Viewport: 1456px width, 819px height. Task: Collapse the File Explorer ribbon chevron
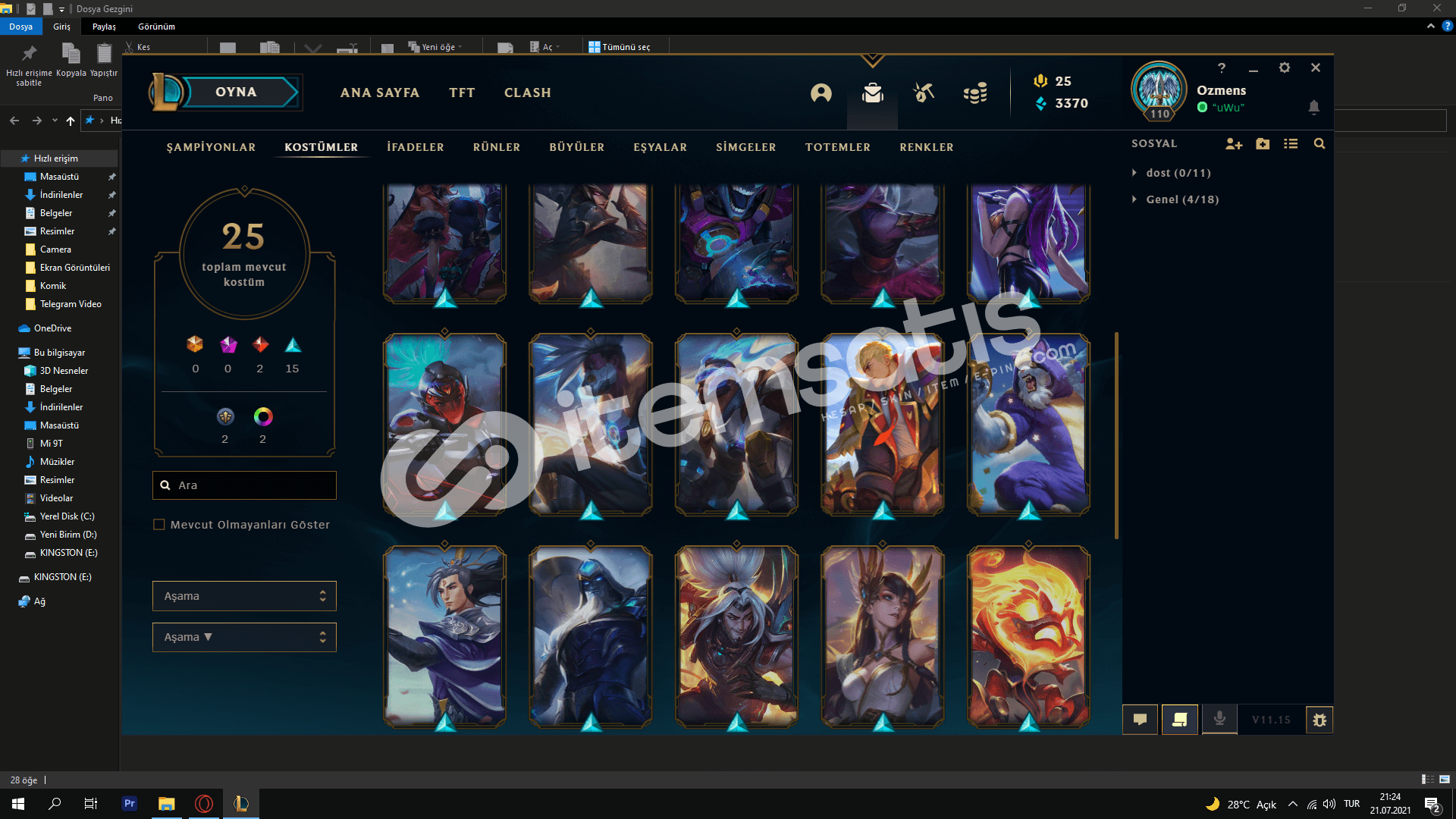pos(1430,26)
